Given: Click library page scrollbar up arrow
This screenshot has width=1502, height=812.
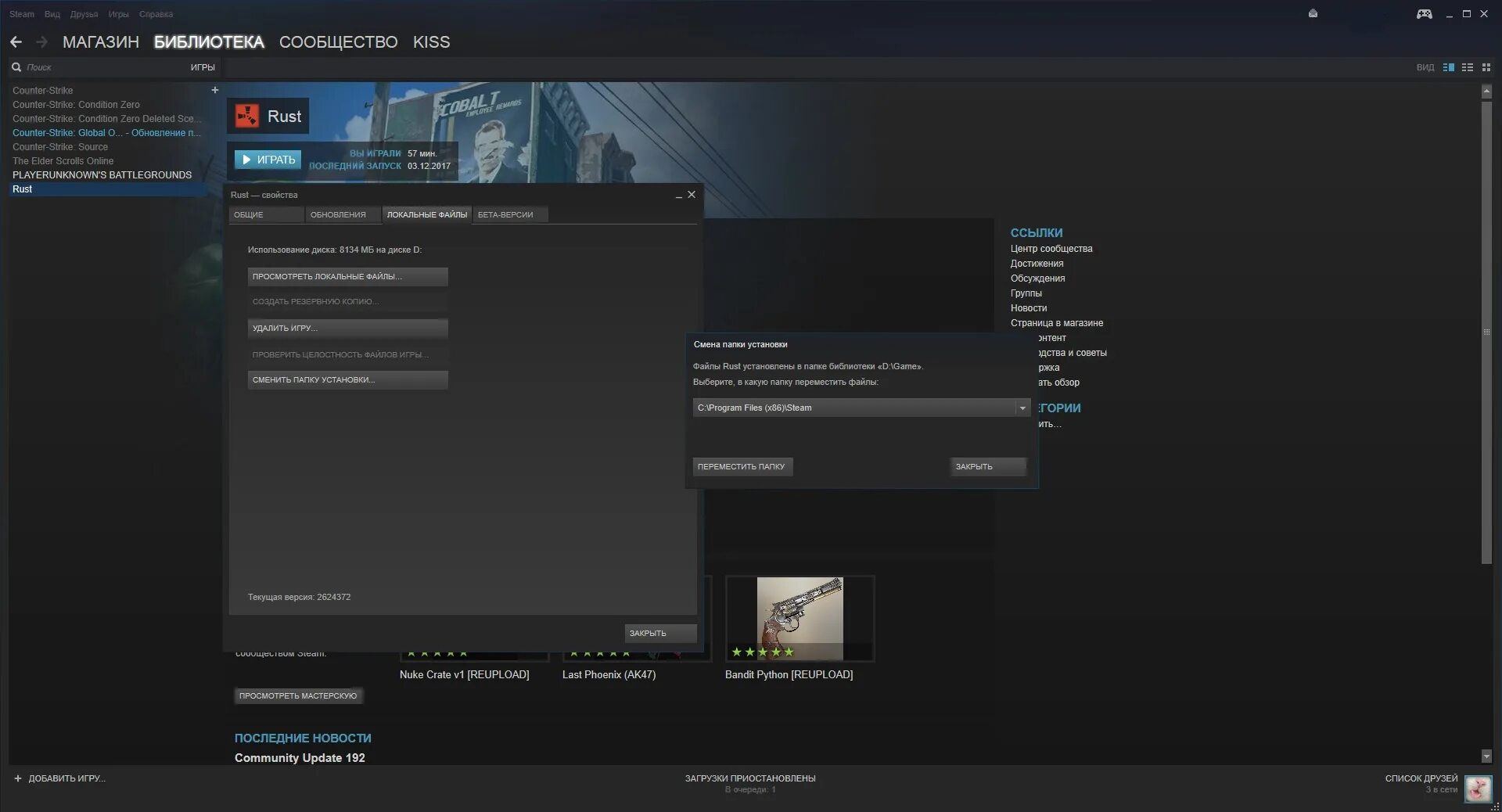Looking at the screenshot, I should pyautogui.click(x=1486, y=92).
